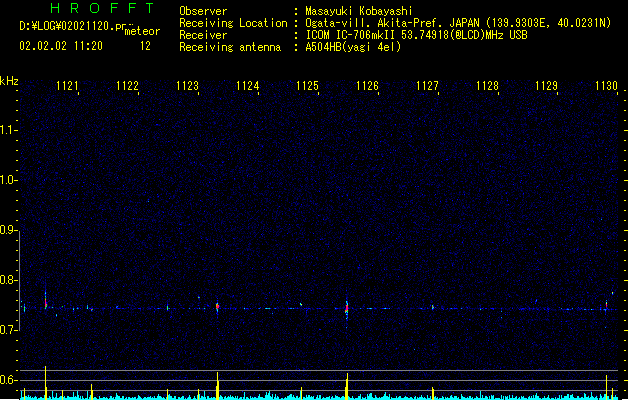
Task: Click the 1128 time axis marker
Action: (487, 85)
